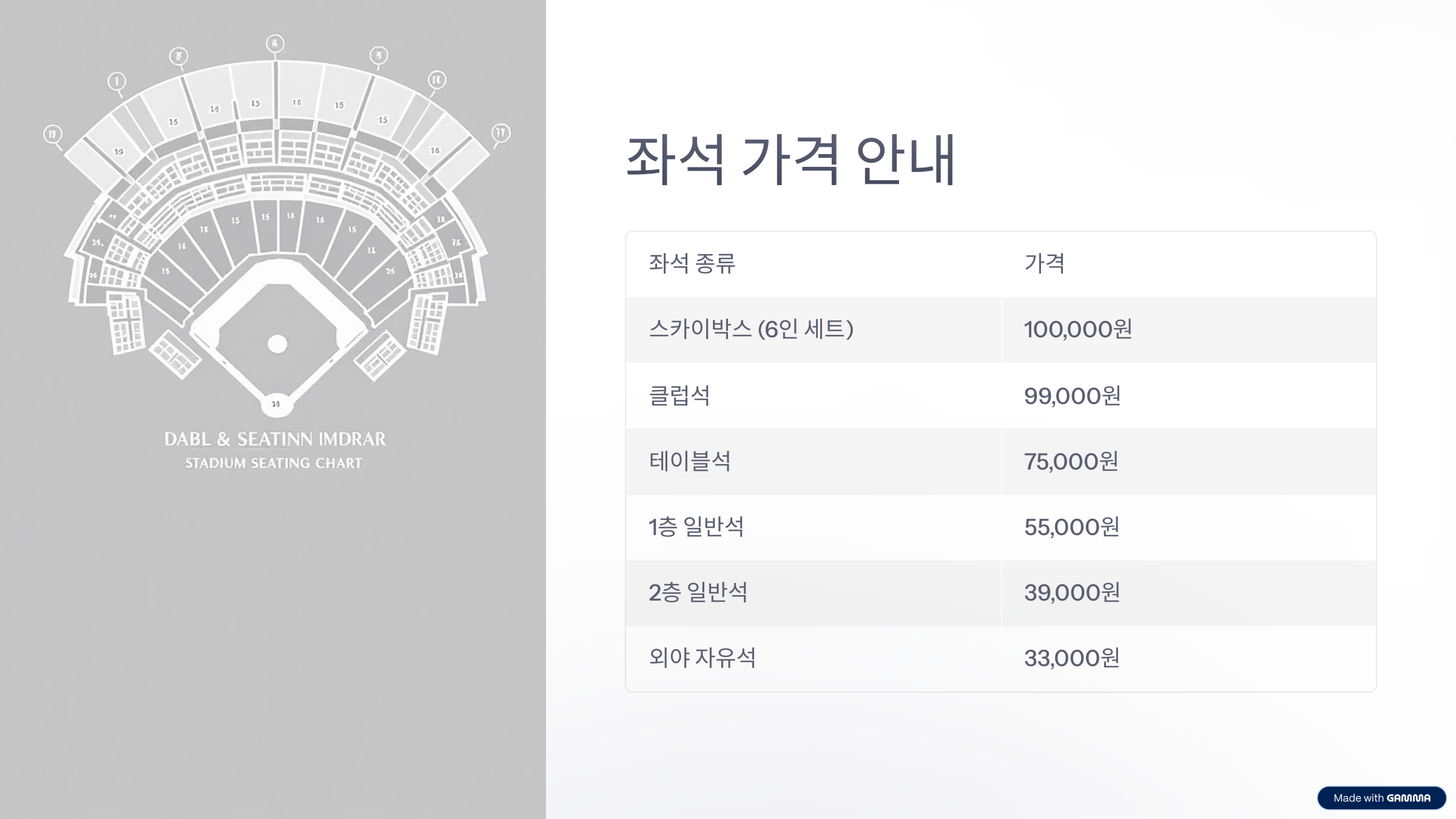Screen dimensions: 1456x819
Task: Click the STADIUM SEATING CHART caption text
Action: tap(274, 463)
